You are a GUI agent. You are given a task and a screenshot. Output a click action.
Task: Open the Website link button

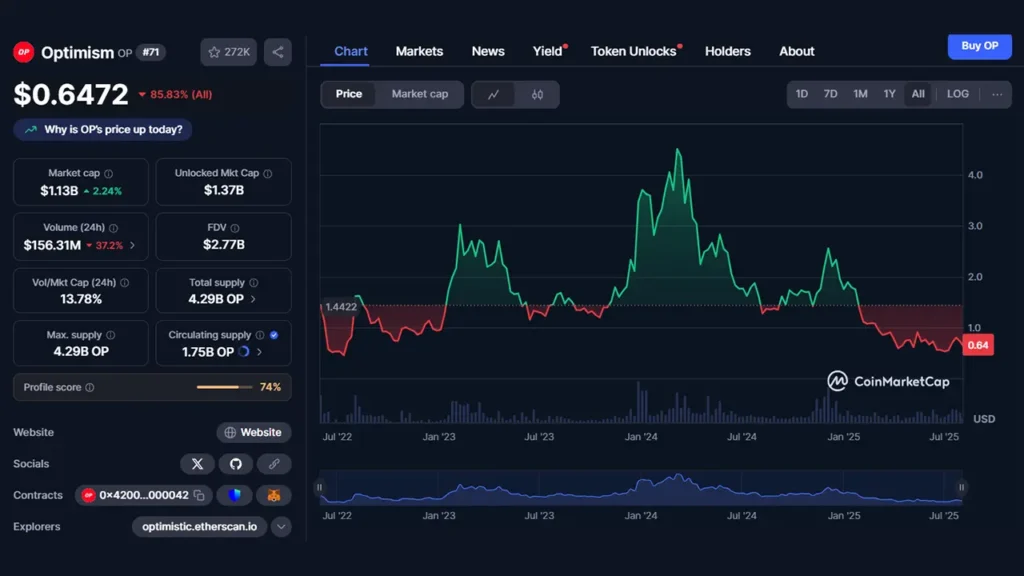point(253,432)
